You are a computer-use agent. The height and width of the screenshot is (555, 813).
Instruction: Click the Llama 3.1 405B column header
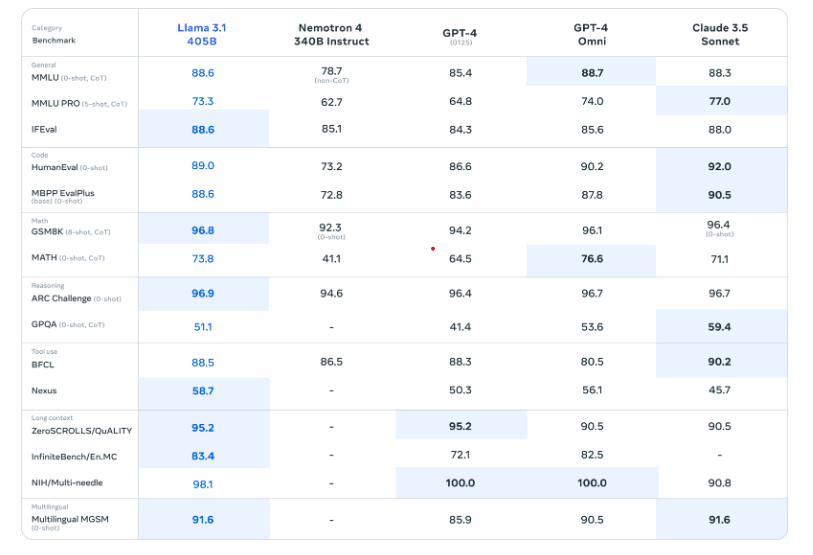(202, 35)
